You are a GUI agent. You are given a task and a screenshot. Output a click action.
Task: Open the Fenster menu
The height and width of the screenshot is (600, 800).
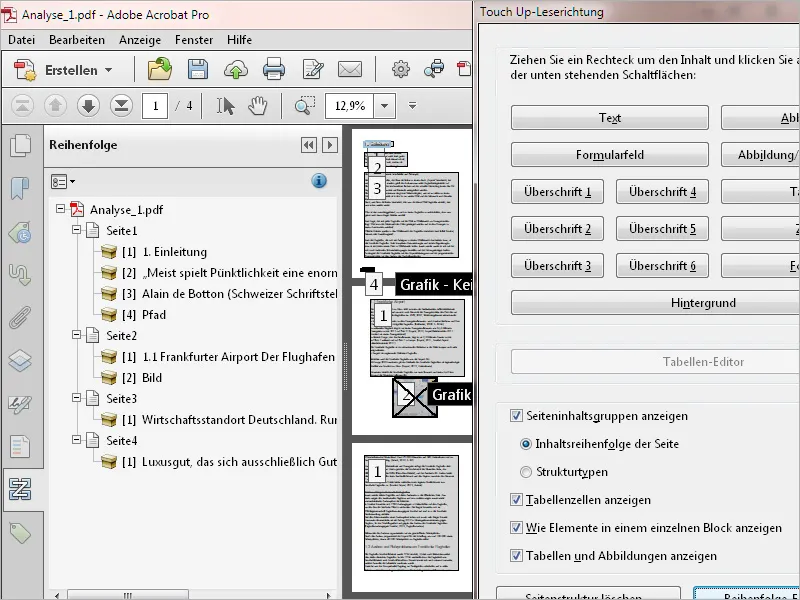point(194,40)
